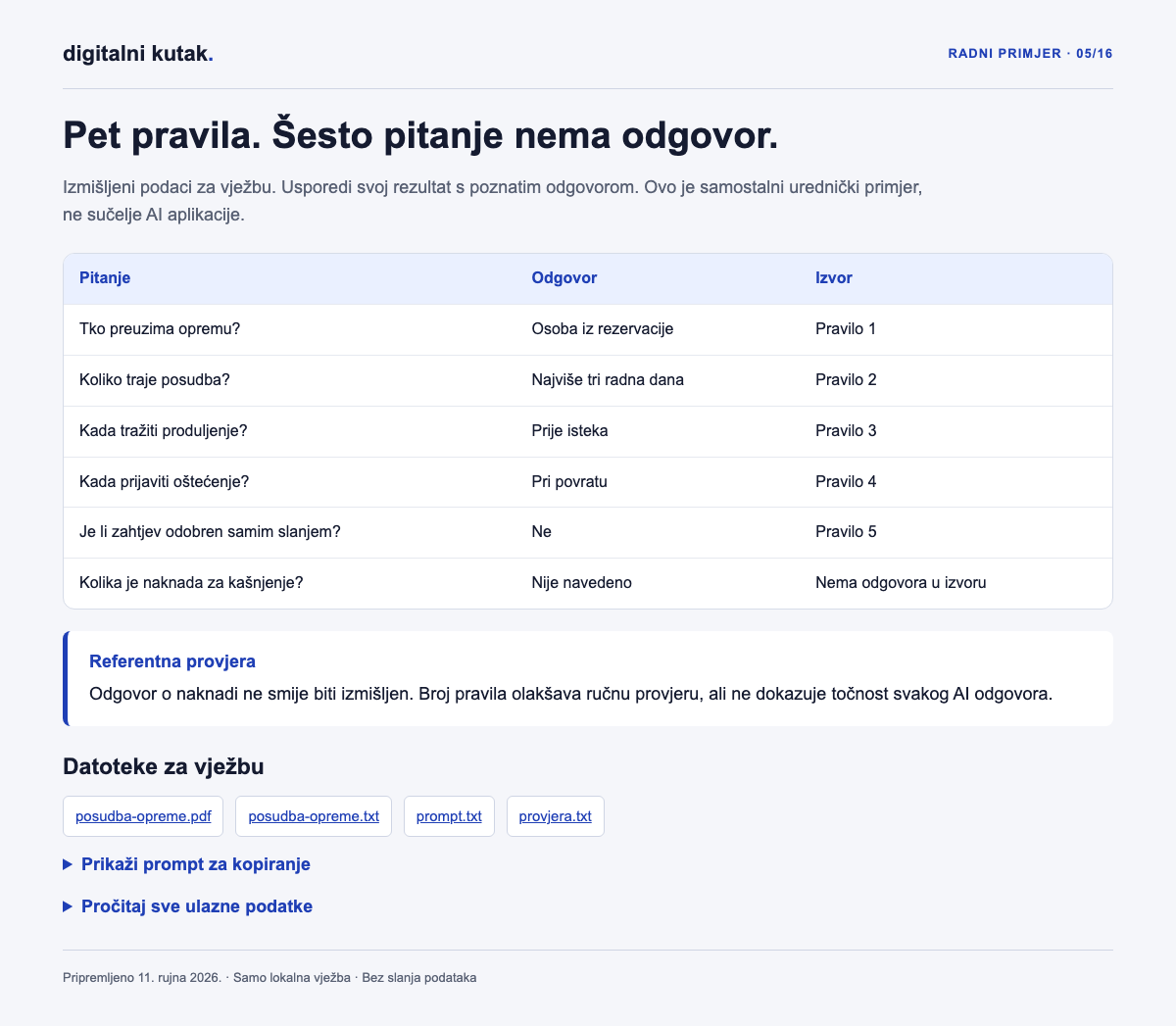Click the main headline 'Pet pravila. Šesto pitanje...'

[420, 135]
